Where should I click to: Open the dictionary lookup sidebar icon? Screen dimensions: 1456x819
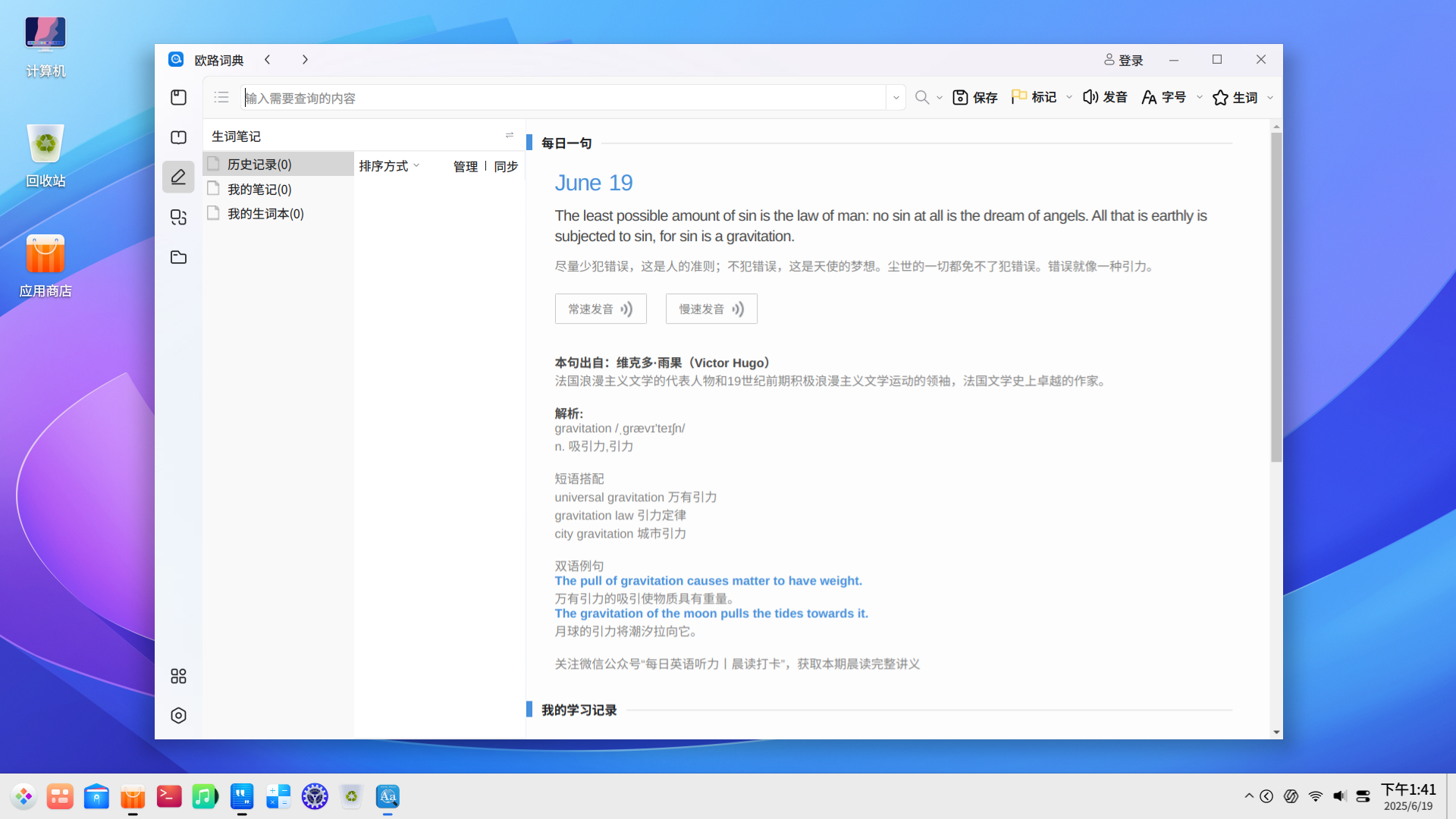[178, 97]
